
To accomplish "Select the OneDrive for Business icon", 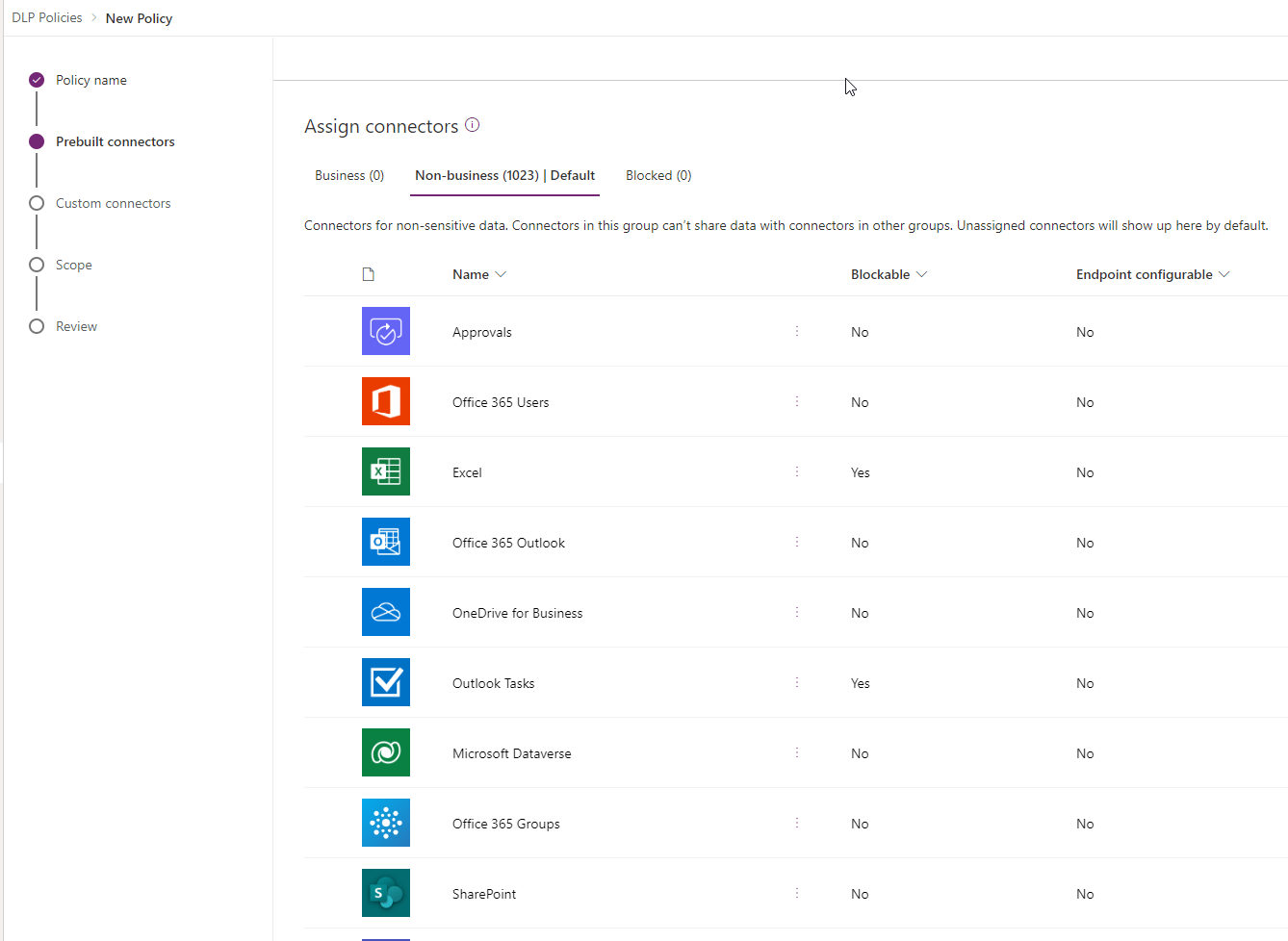I will click(386, 612).
